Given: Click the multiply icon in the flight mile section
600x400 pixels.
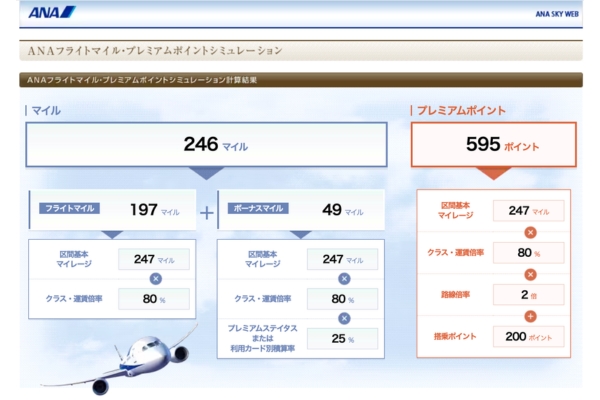Looking at the screenshot, I should [x=155, y=279].
